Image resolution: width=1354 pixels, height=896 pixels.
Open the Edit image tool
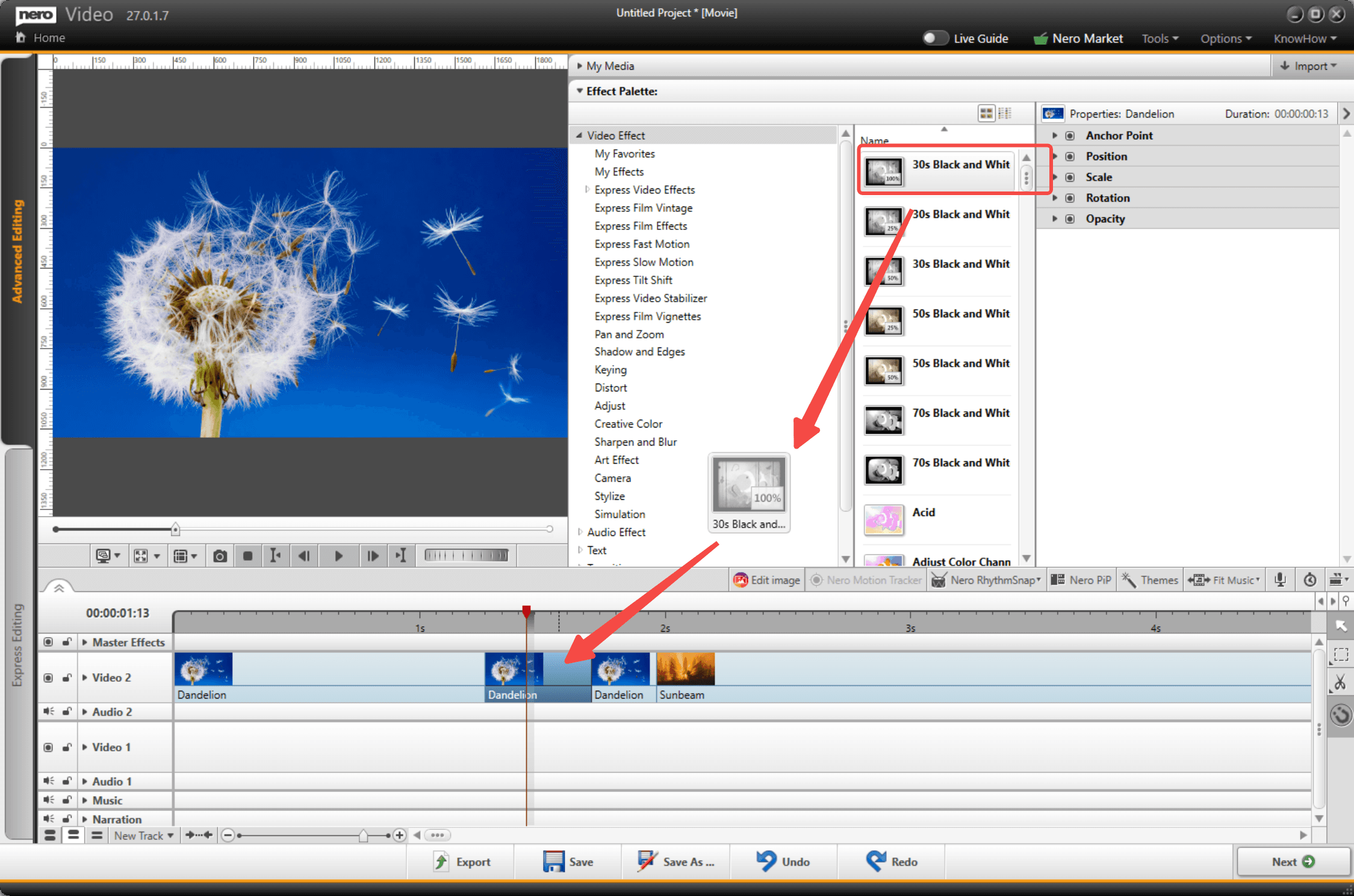(766, 580)
